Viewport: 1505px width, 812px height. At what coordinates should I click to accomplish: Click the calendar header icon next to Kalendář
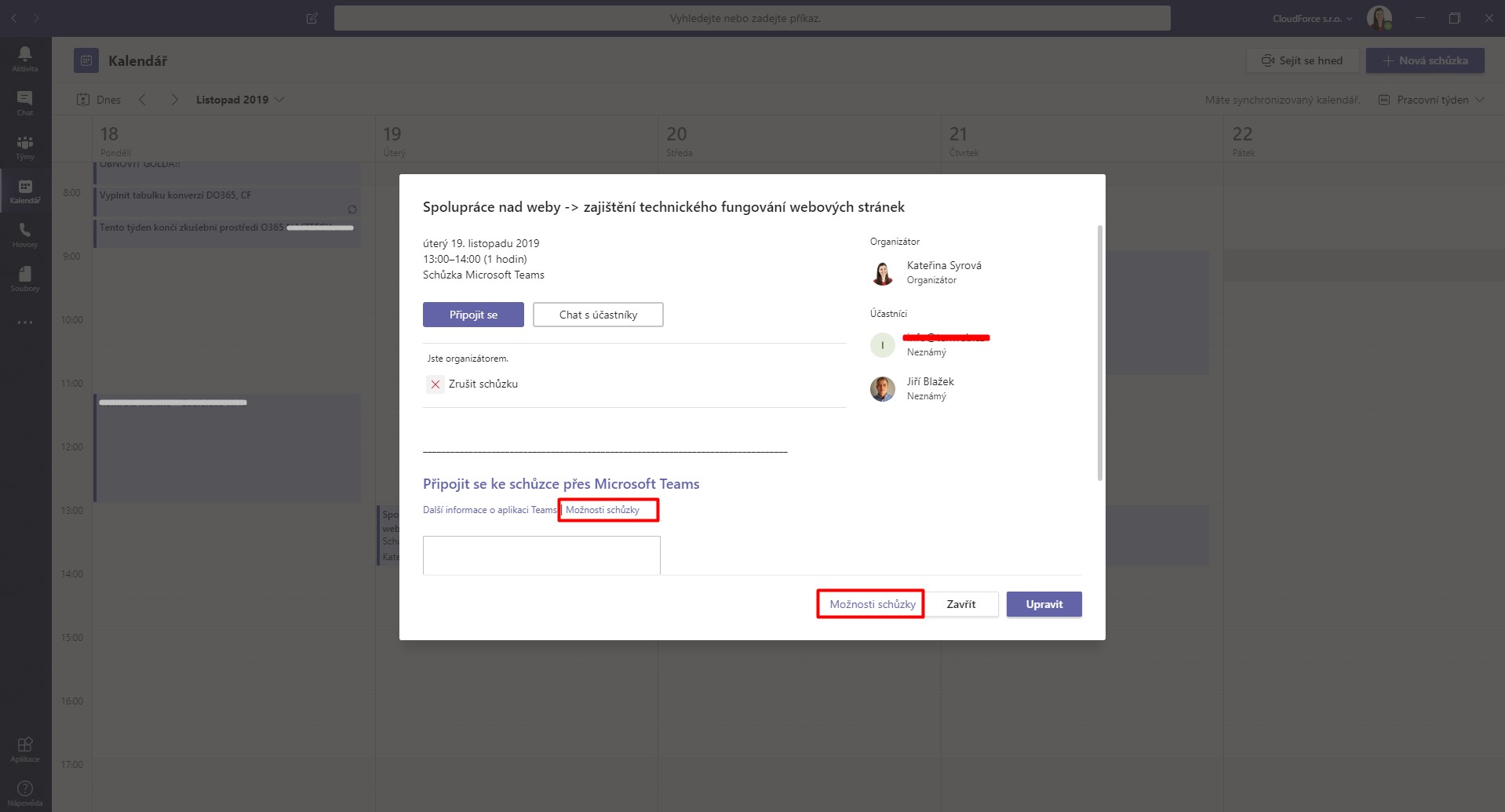point(86,60)
